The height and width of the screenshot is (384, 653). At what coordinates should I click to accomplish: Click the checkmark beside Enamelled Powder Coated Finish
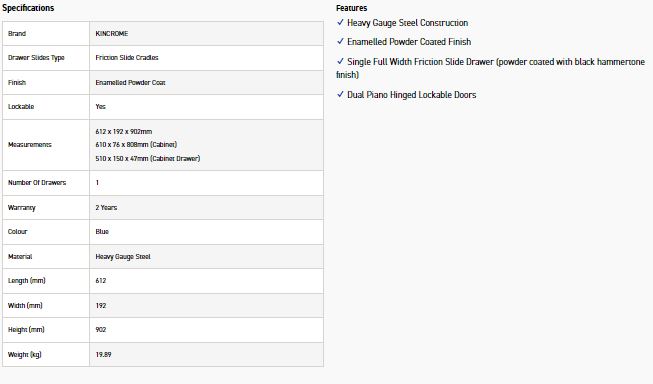tap(340, 41)
